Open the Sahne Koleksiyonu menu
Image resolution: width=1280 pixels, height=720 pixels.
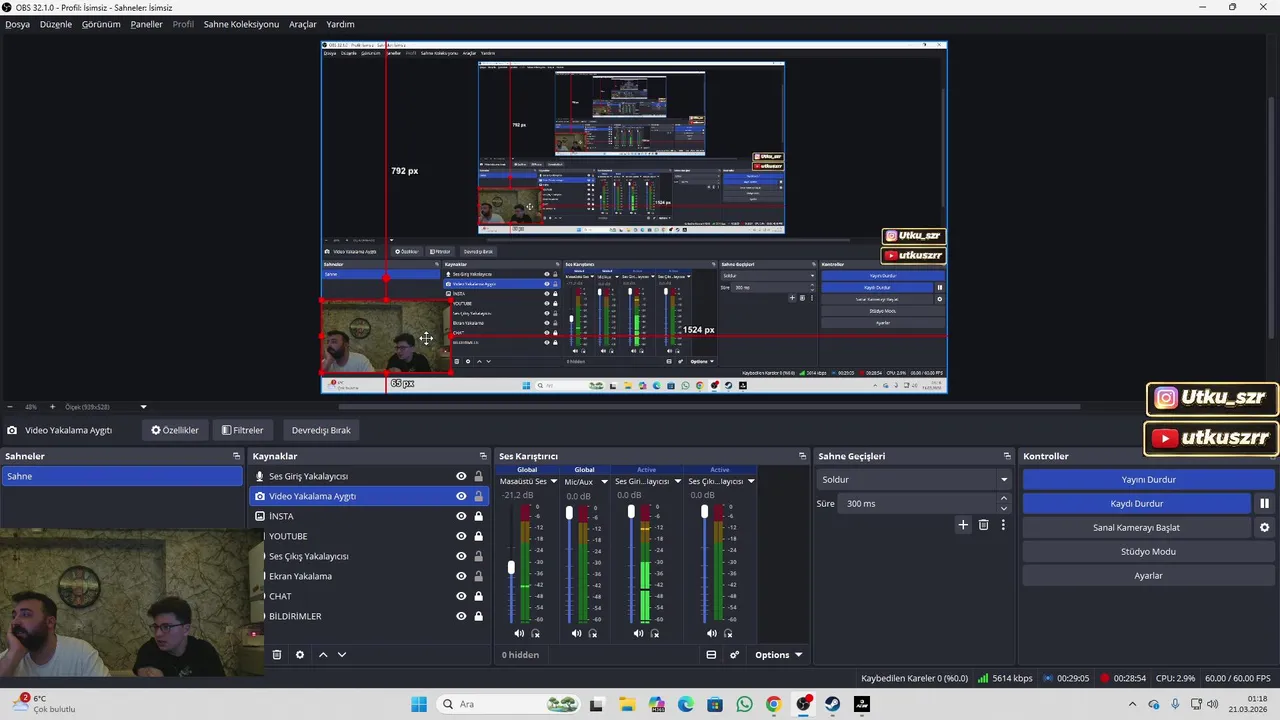pos(241,24)
